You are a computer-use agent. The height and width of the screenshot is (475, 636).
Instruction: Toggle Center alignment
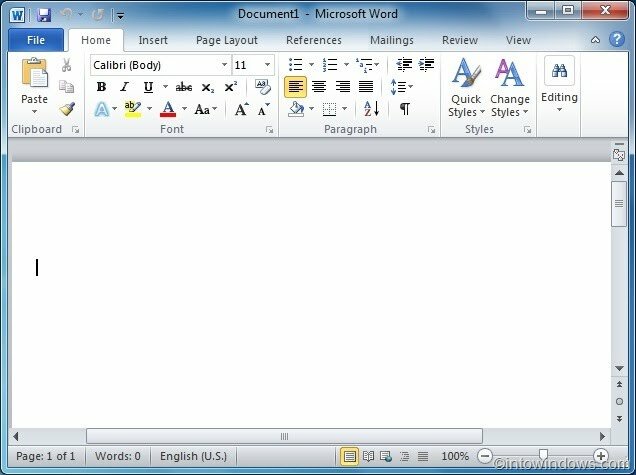pos(319,86)
